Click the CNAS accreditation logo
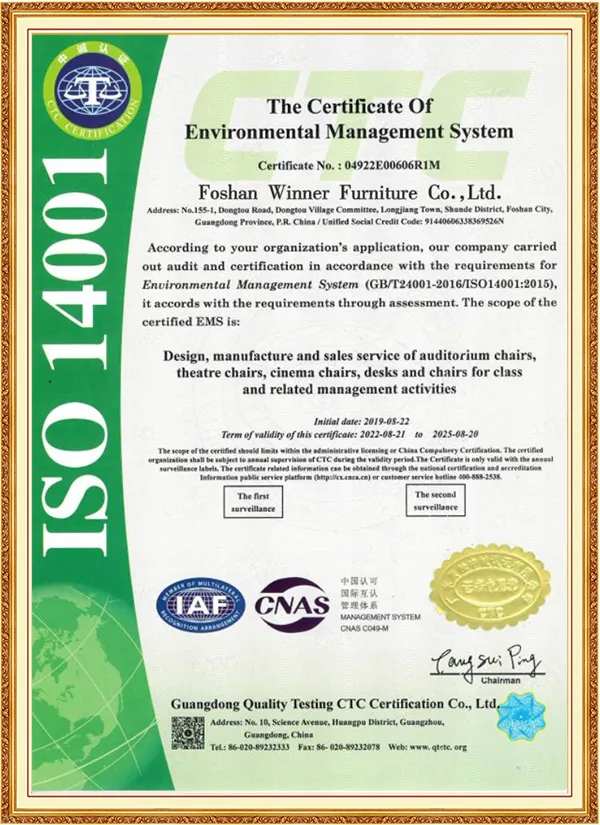The image size is (600, 825). tap(292, 605)
